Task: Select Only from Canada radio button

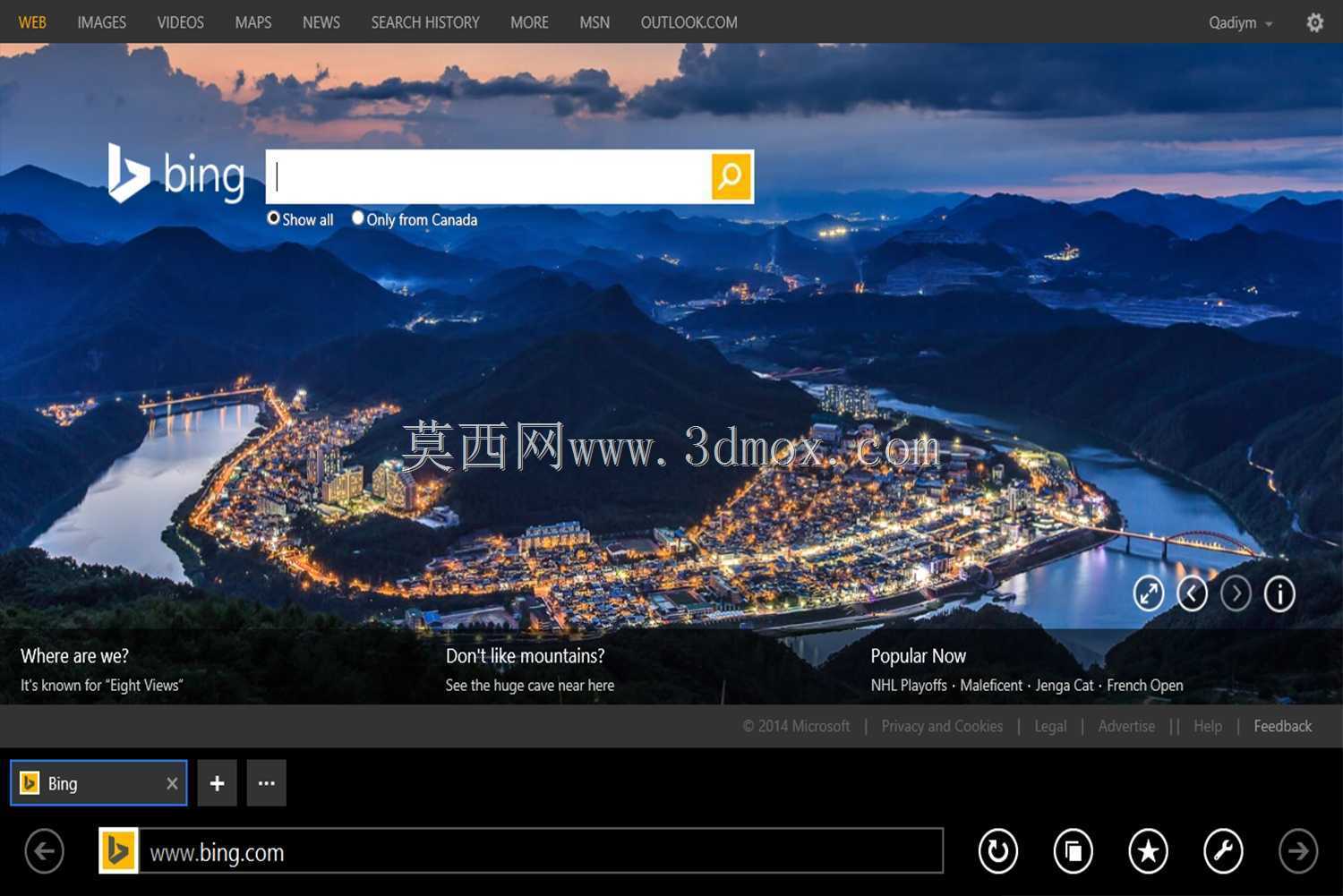Action: point(358,218)
